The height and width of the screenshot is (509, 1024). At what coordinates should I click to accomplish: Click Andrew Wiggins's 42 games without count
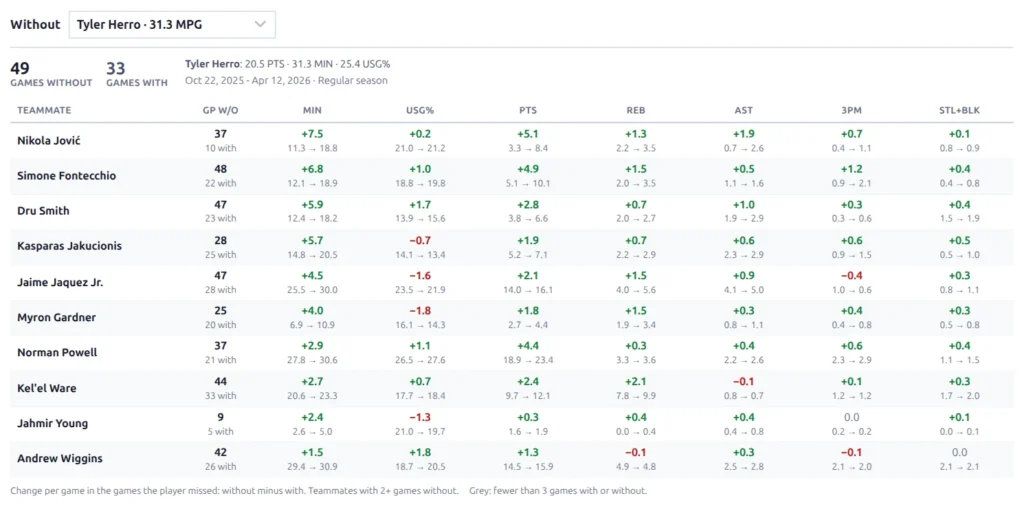tap(221, 452)
